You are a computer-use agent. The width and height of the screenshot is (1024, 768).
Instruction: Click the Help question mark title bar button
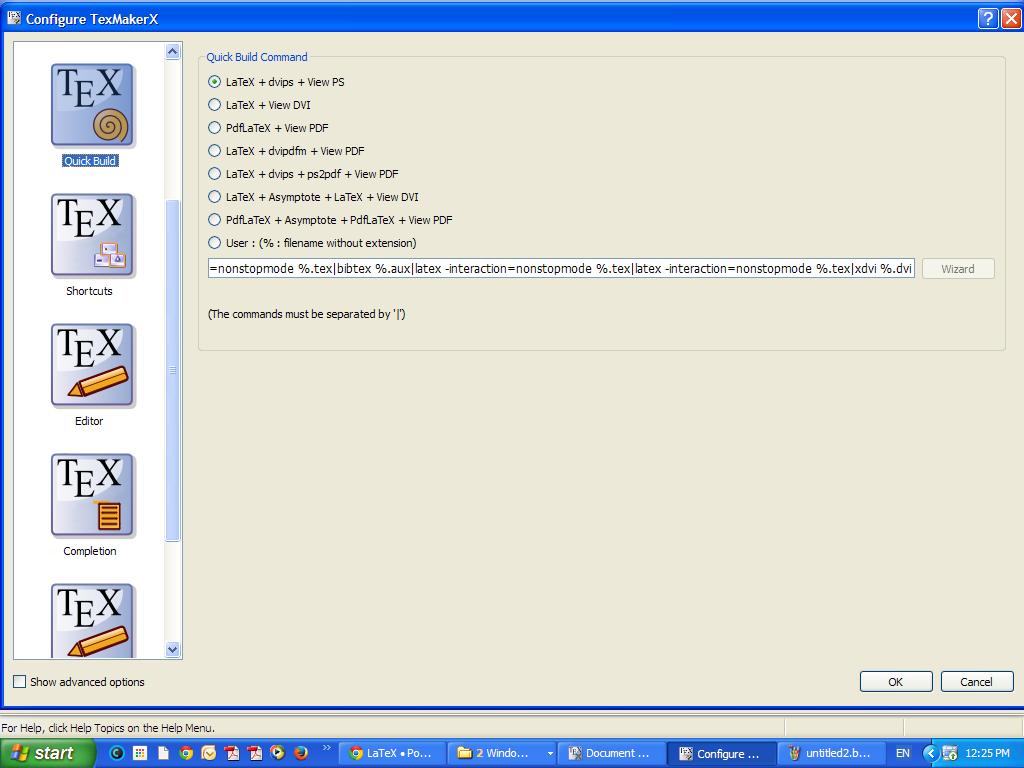click(x=987, y=18)
